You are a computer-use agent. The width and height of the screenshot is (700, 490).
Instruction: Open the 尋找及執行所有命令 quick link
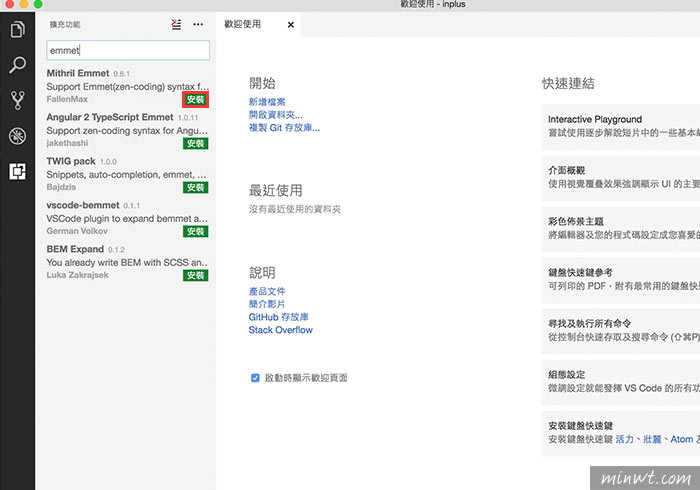point(621,331)
